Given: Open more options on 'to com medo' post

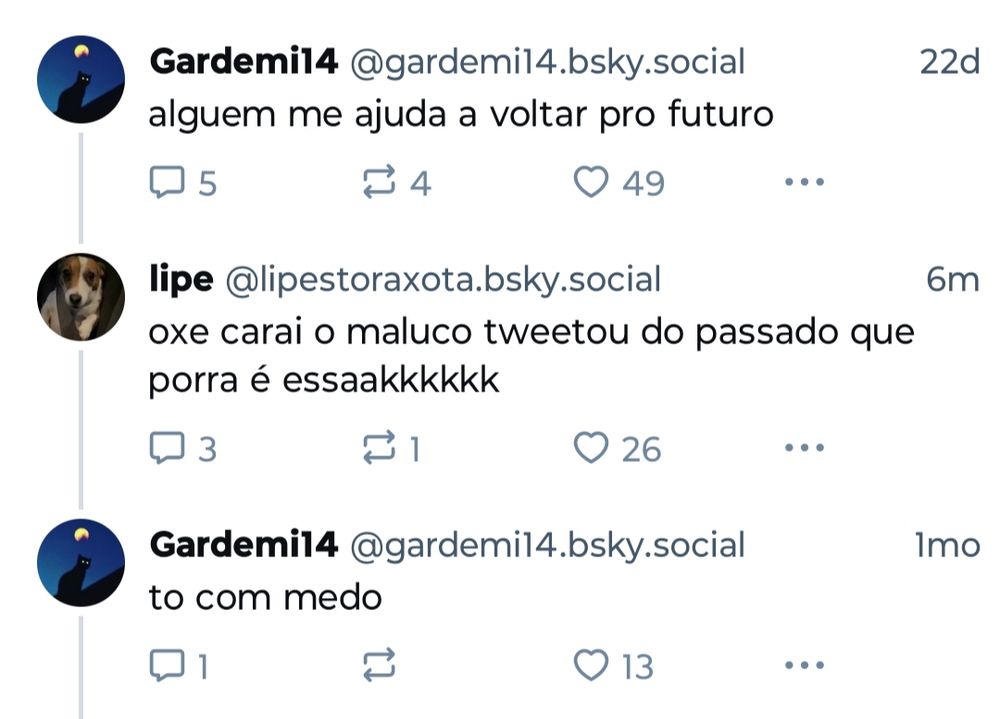Looking at the screenshot, I should pyautogui.click(x=803, y=664).
